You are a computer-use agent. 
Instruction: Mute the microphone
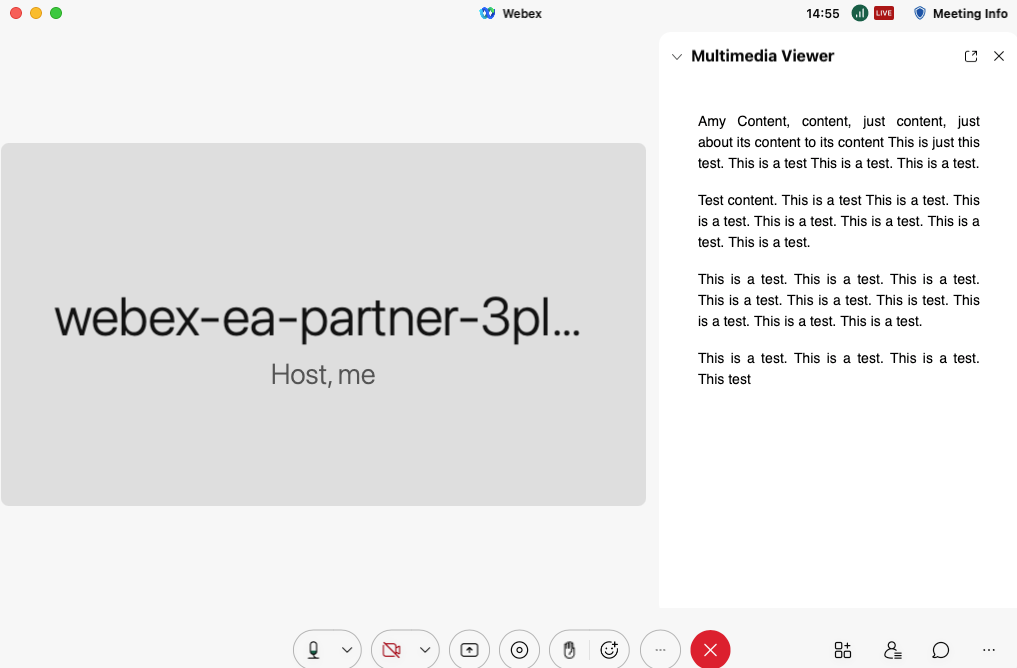[x=313, y=649]
